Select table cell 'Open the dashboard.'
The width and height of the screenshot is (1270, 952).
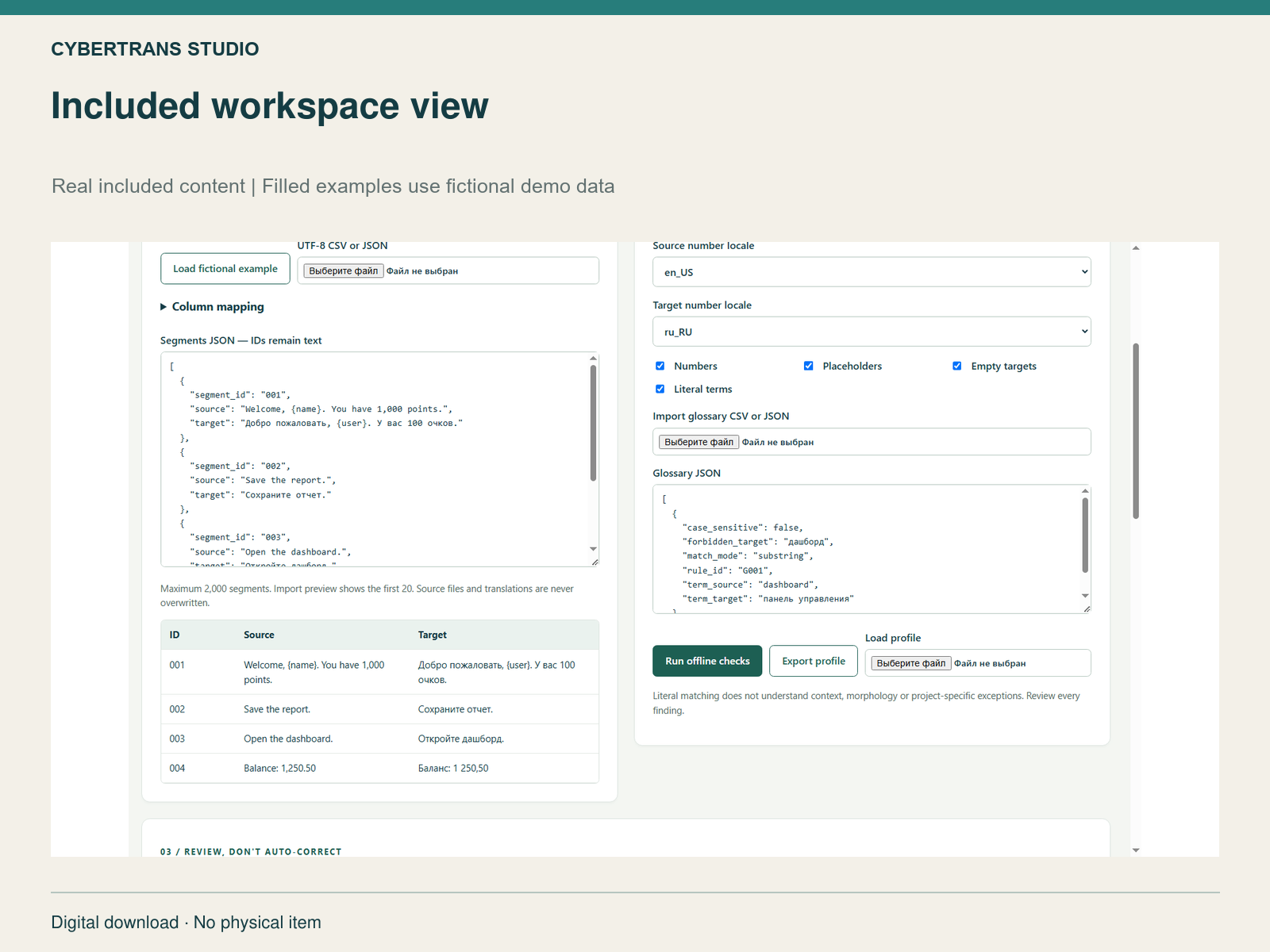pos(288,739)
